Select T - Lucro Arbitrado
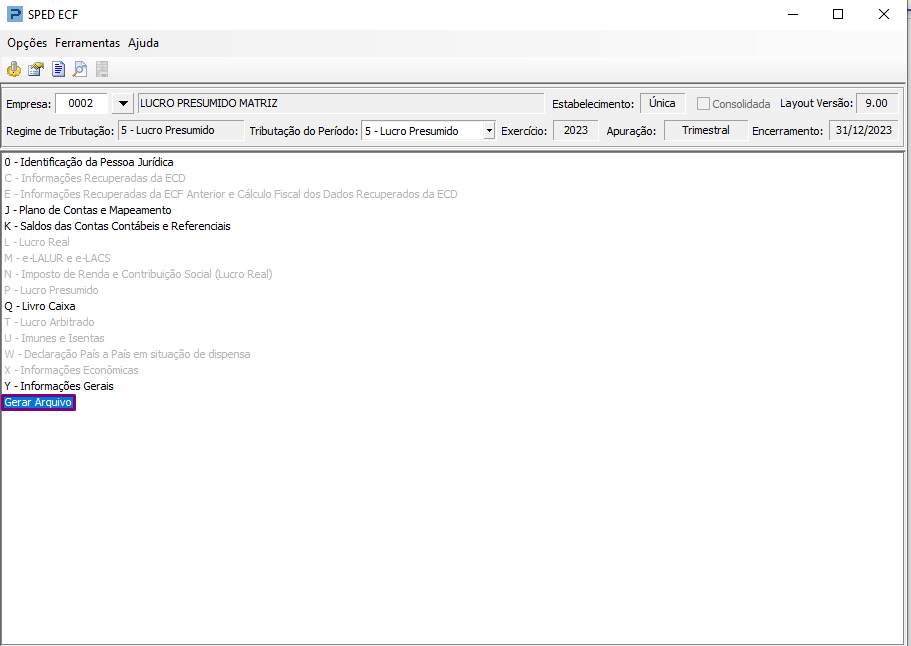 point(49,322)
